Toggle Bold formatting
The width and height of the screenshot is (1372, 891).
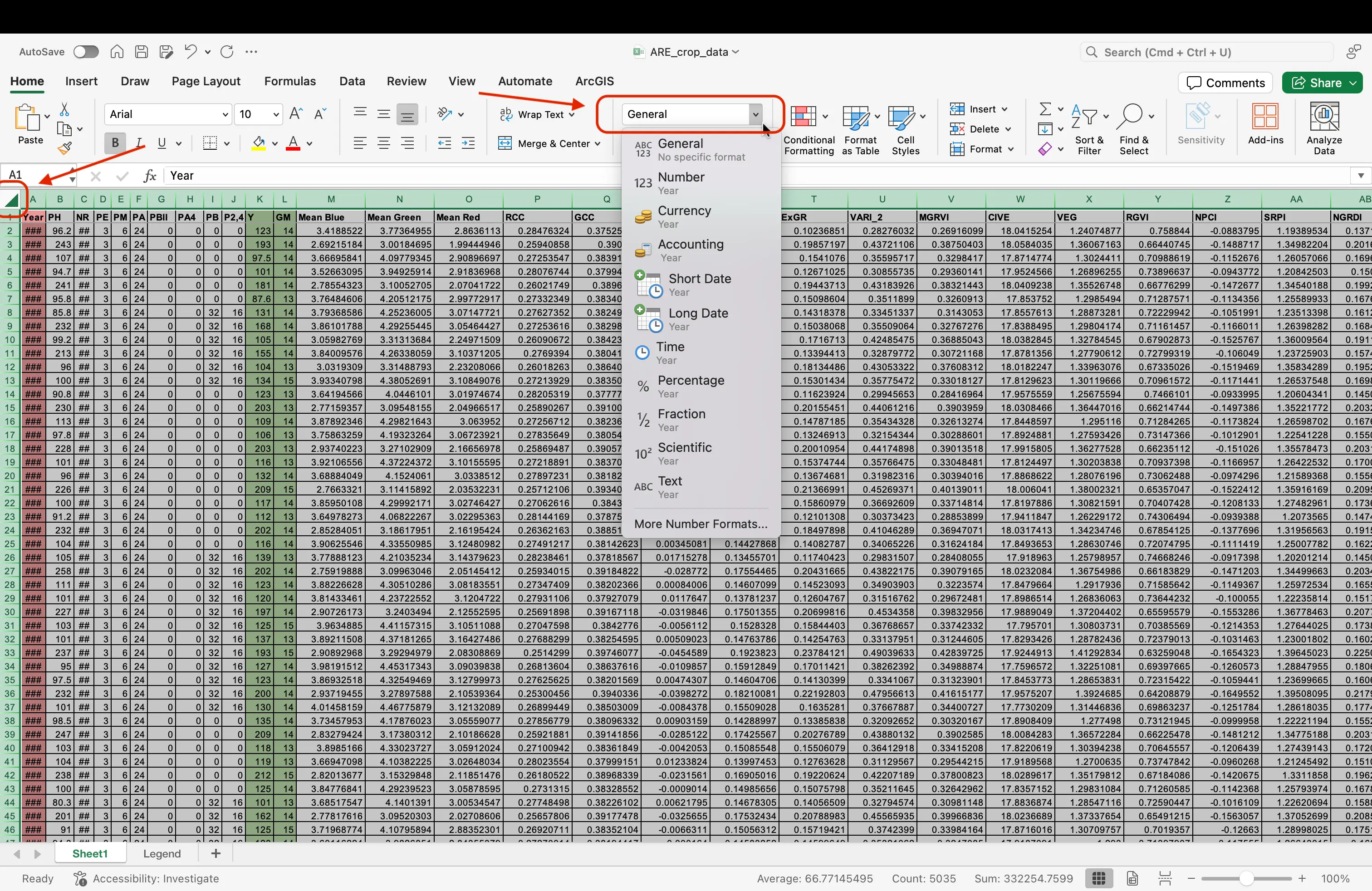point(115,143)
